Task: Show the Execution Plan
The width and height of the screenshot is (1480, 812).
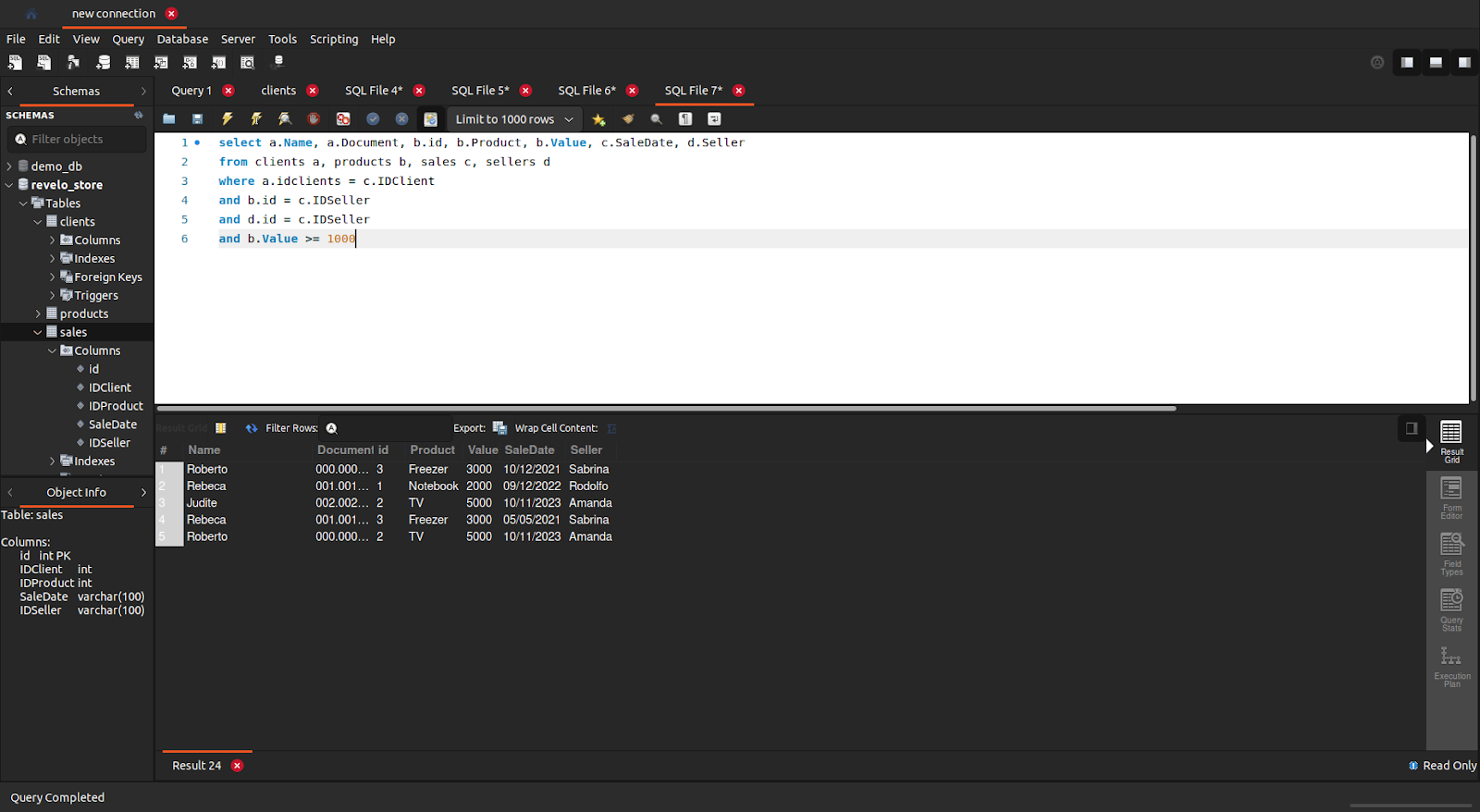Action: pos(1451,667)
